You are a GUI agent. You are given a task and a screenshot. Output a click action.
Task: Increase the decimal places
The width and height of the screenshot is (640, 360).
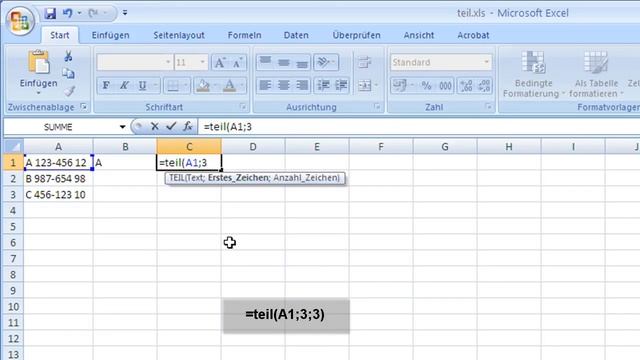466,86
